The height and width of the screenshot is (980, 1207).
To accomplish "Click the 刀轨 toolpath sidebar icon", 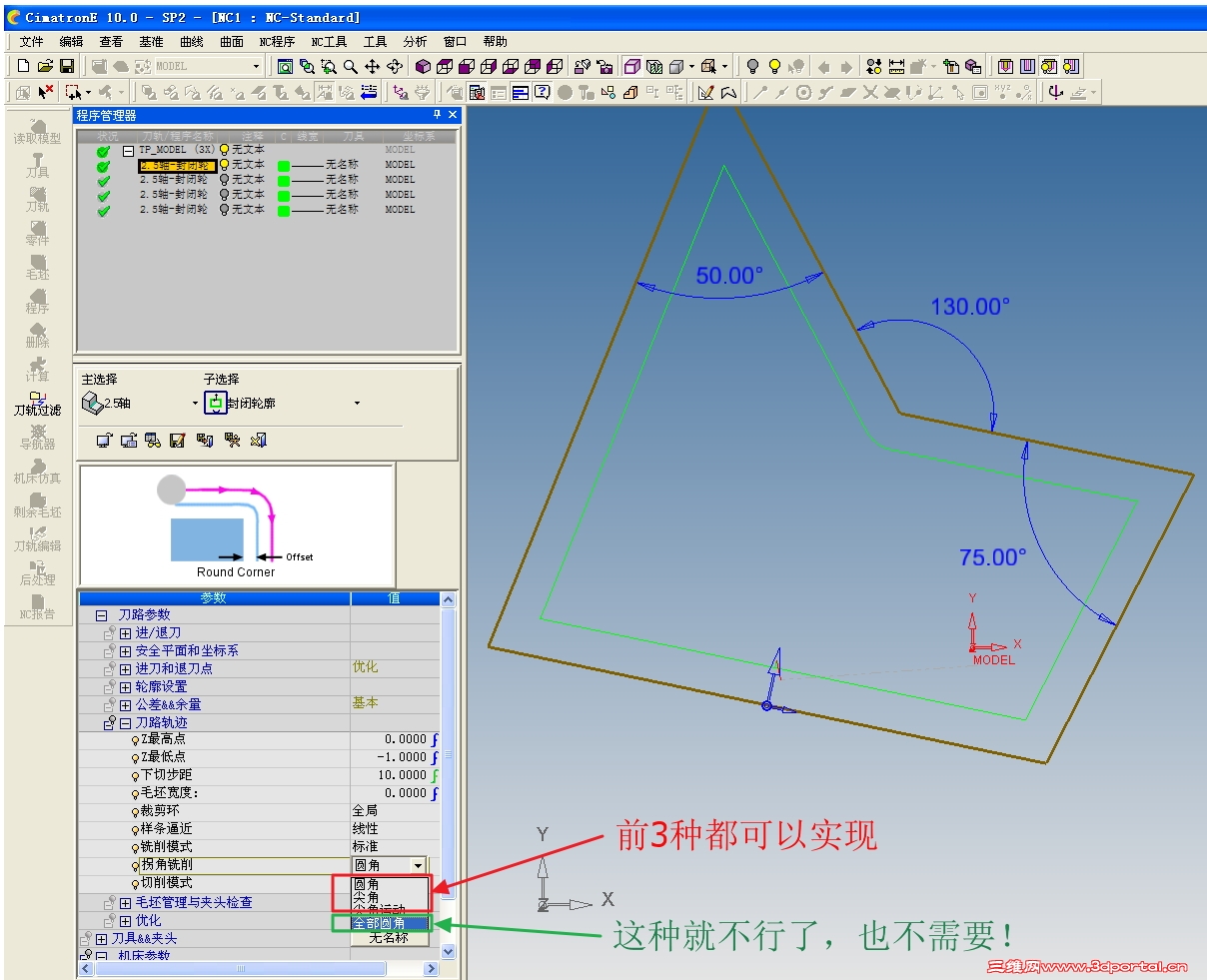I will pos(37,199).
